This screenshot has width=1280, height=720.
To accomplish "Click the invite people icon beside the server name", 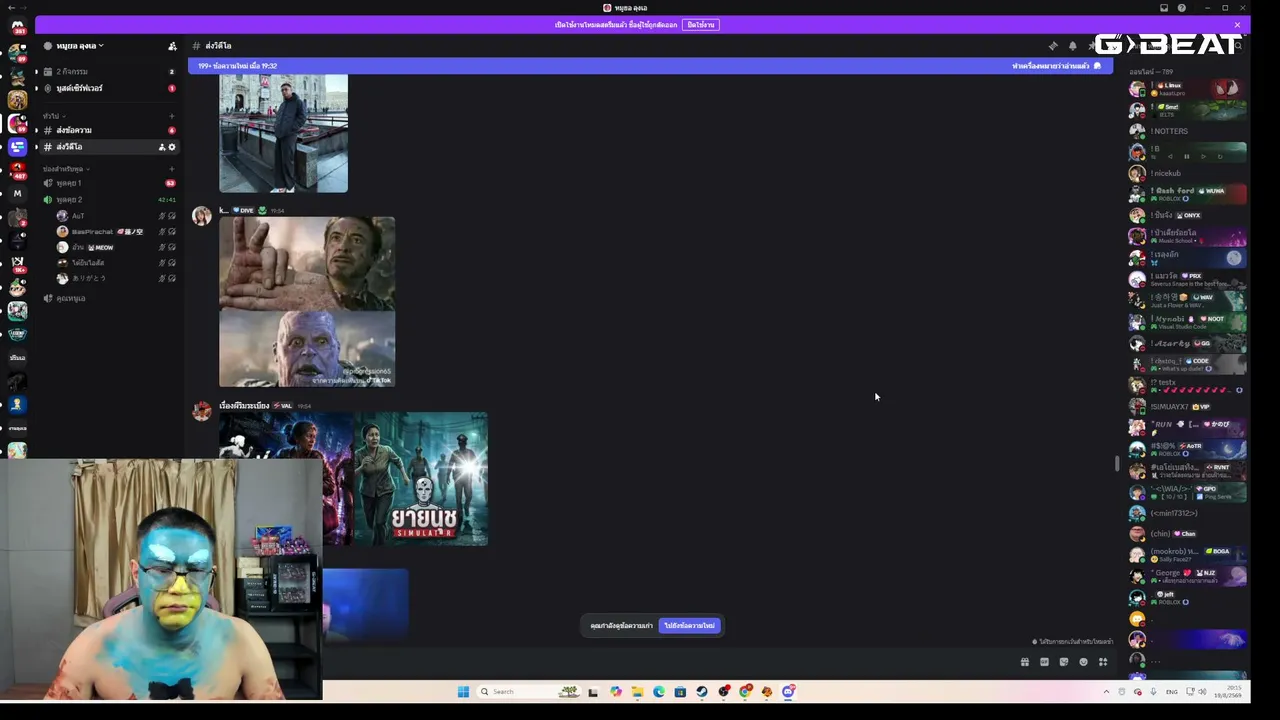I will pyautogui.click(x=172, y=46).
